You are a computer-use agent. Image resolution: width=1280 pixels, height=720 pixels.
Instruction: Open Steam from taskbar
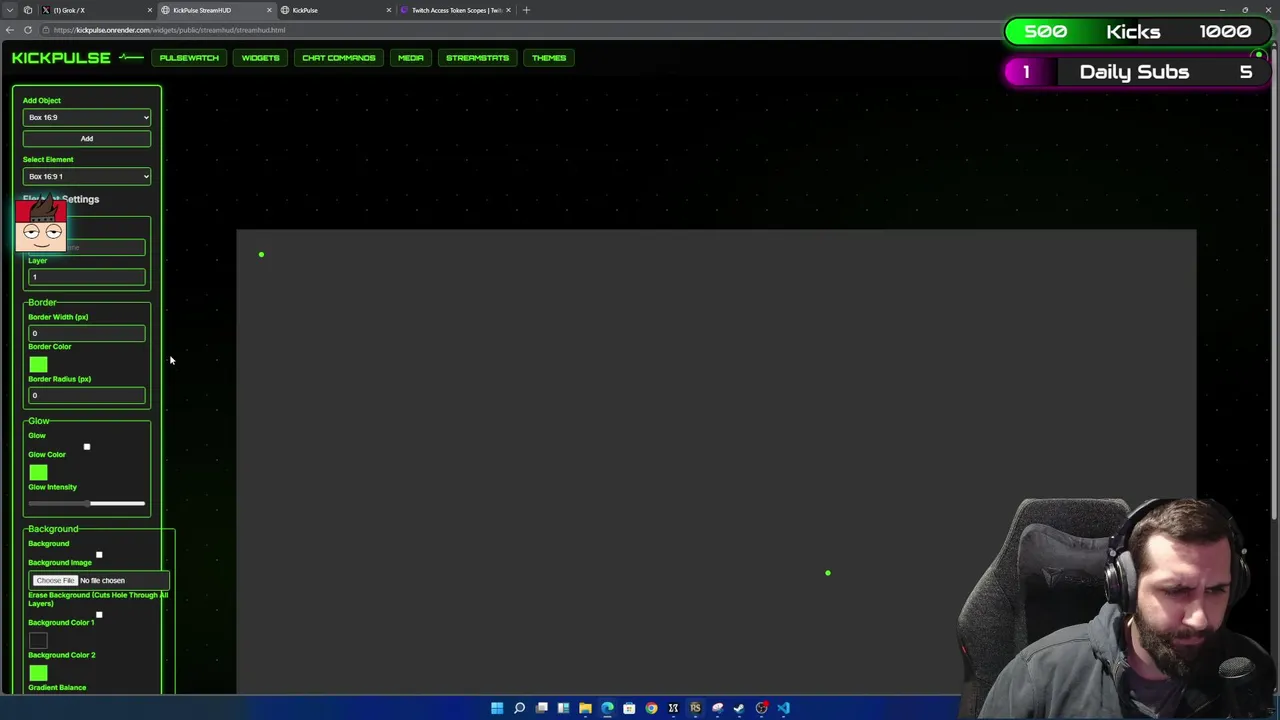click(x=739, y=708)
